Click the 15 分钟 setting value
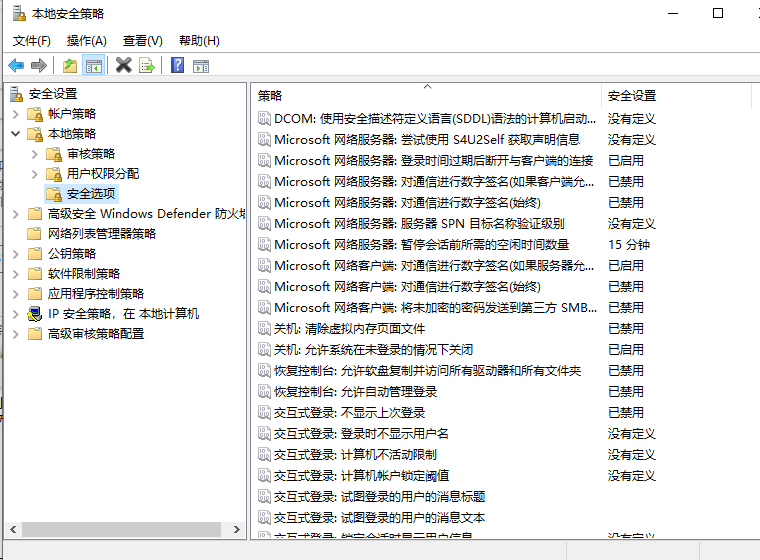The height and width of the screenshot is (560, 760). coord(629,245)
